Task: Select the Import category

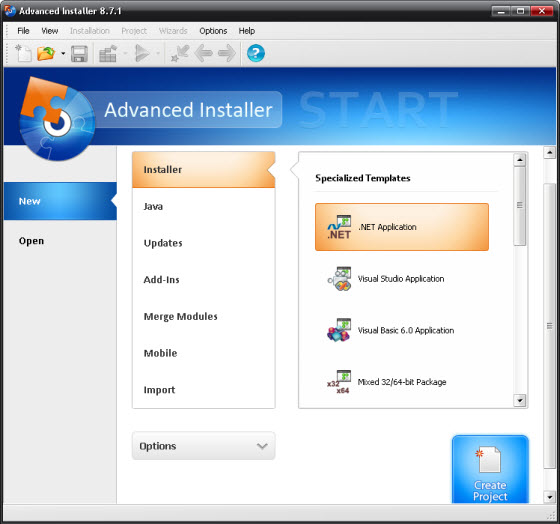Action: click(204, 390)
